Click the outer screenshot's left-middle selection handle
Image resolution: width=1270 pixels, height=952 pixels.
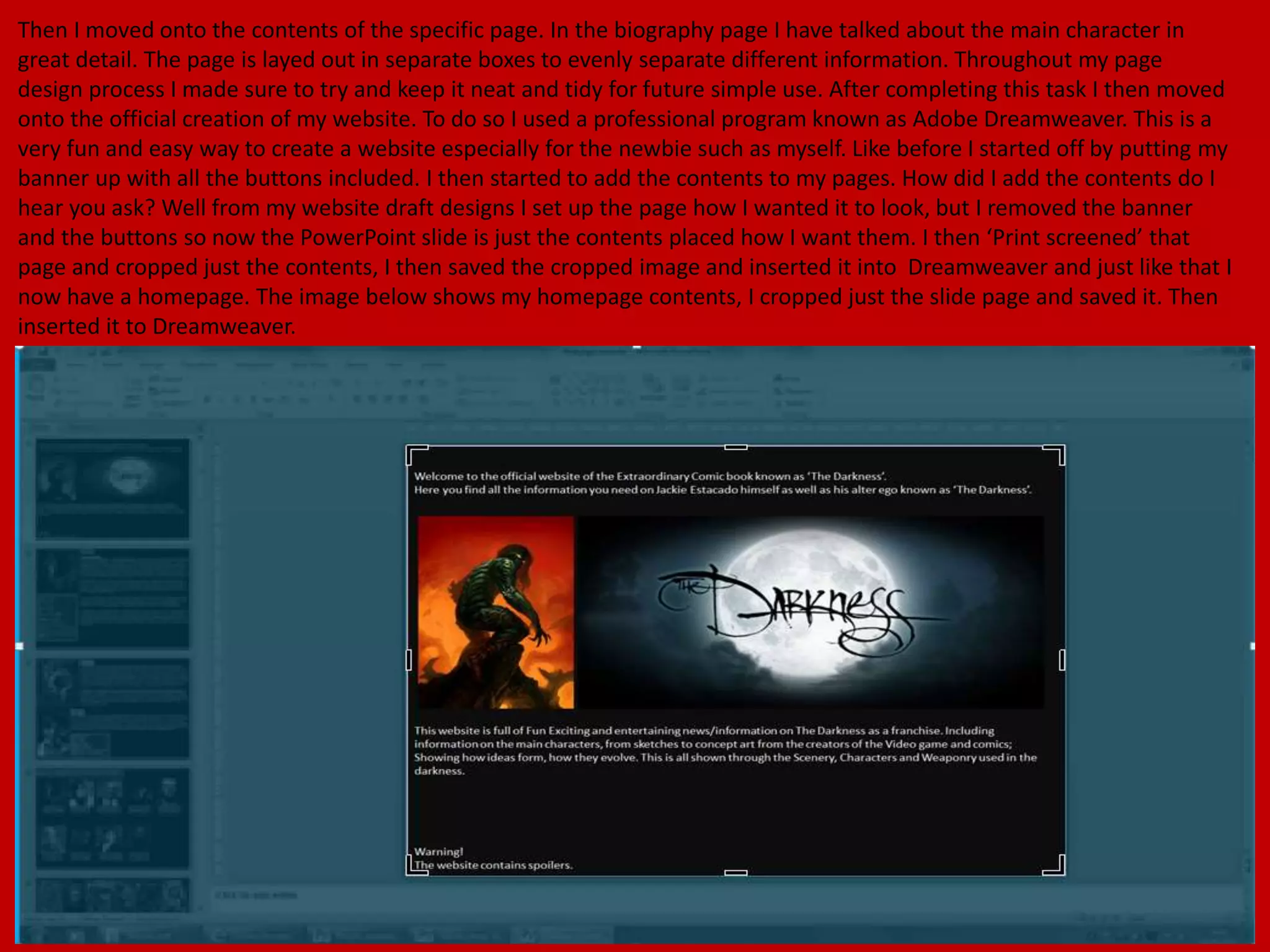click(x=19, y=646)
